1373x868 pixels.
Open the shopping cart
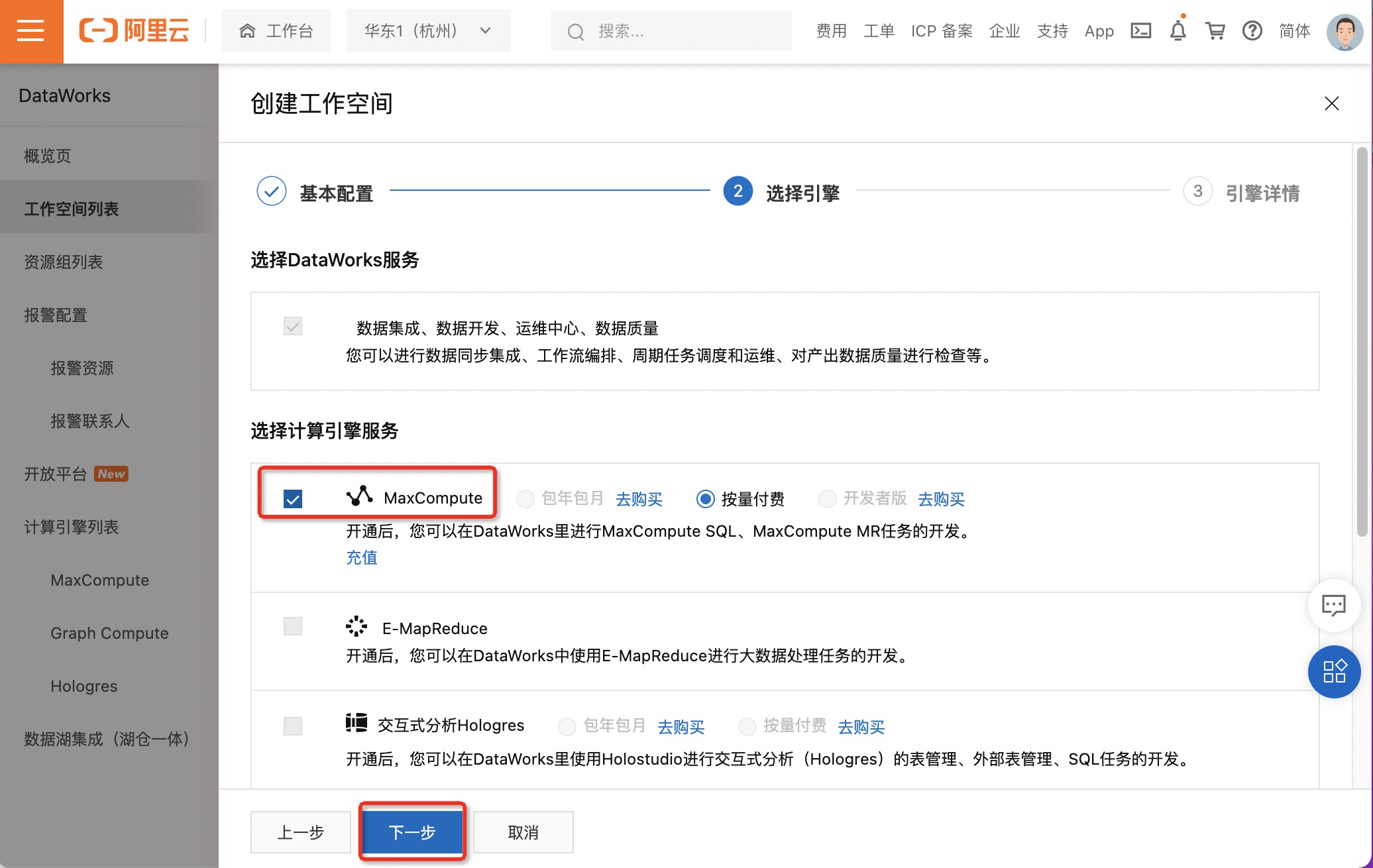[1215, 31]
